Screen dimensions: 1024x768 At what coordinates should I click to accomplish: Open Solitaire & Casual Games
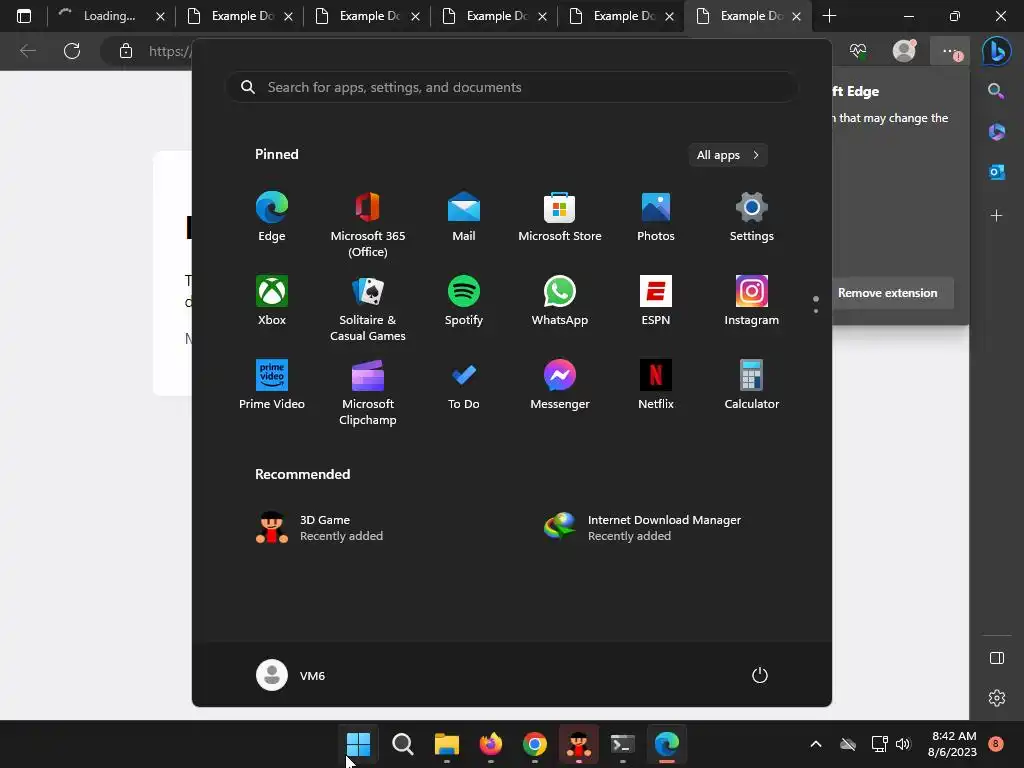[368, 308]
